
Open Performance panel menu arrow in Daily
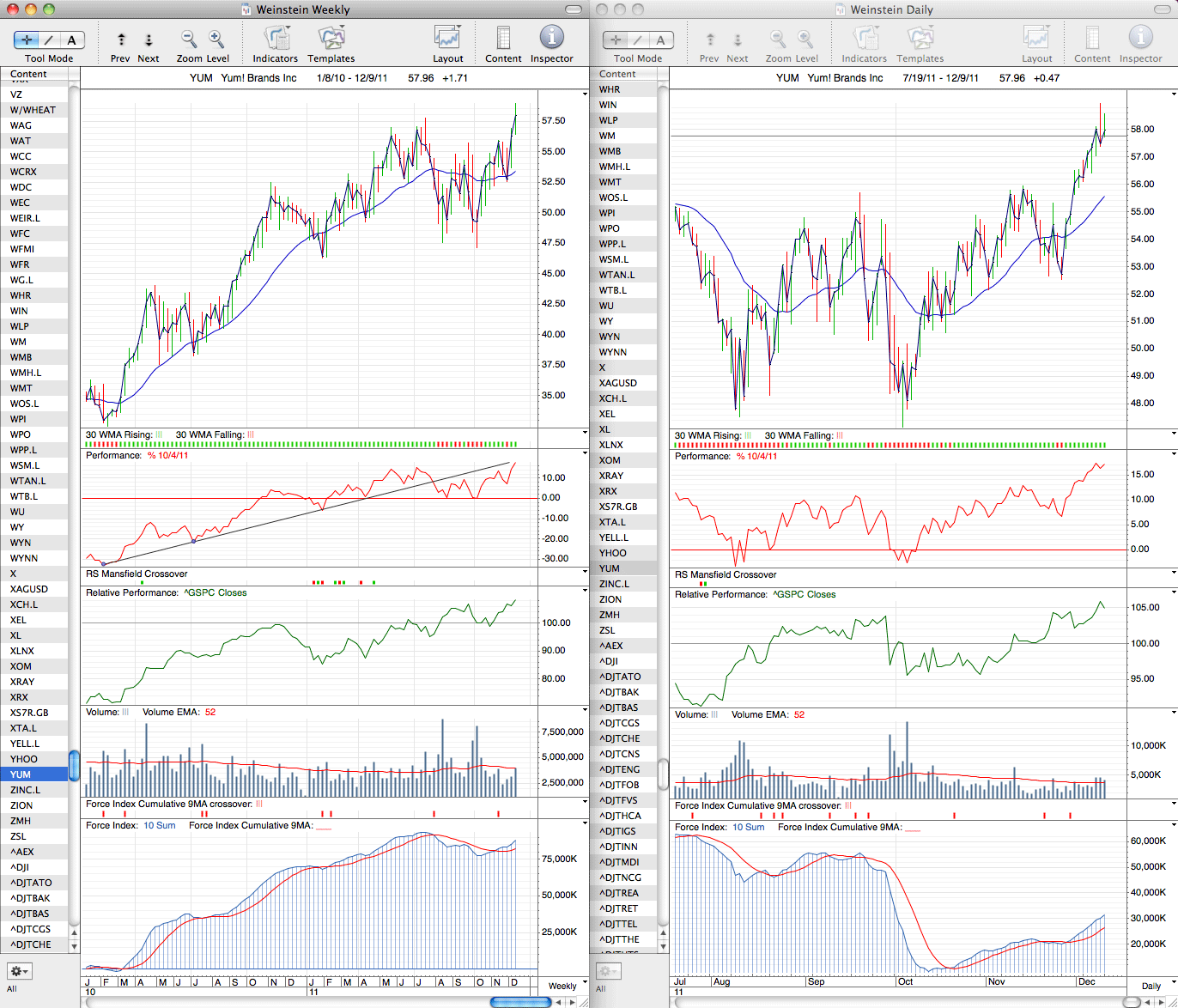[1174, 455]
